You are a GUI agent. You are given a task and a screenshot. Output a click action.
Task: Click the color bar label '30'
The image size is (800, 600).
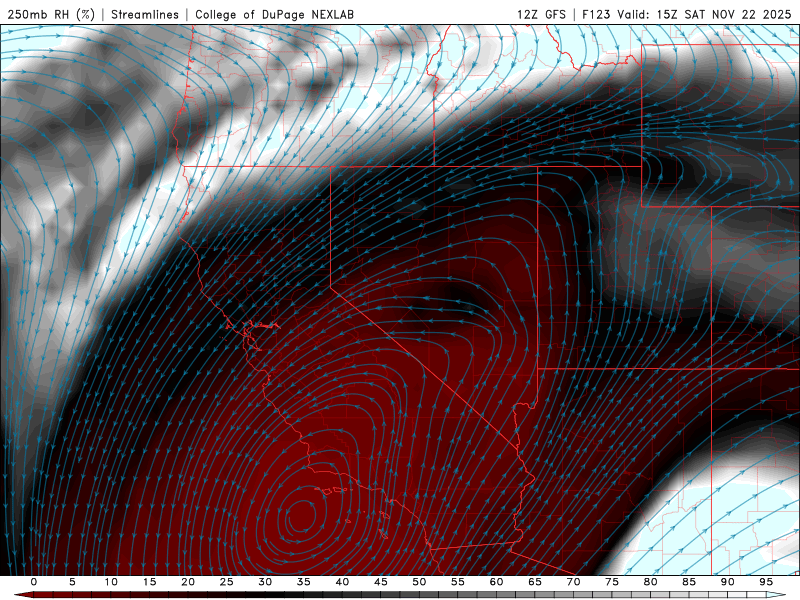tap(265, 582)
